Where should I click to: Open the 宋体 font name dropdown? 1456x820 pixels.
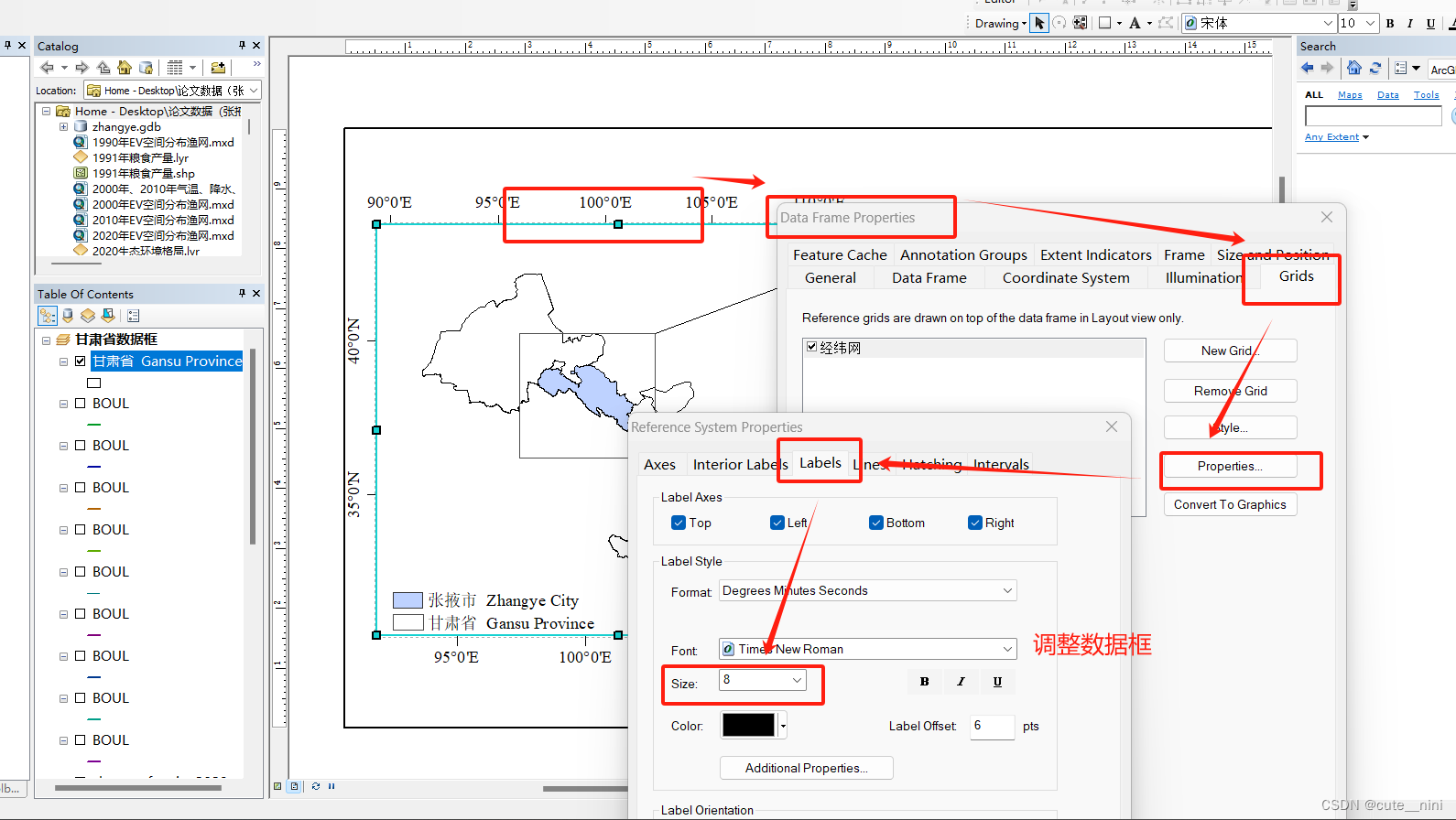1328,23
